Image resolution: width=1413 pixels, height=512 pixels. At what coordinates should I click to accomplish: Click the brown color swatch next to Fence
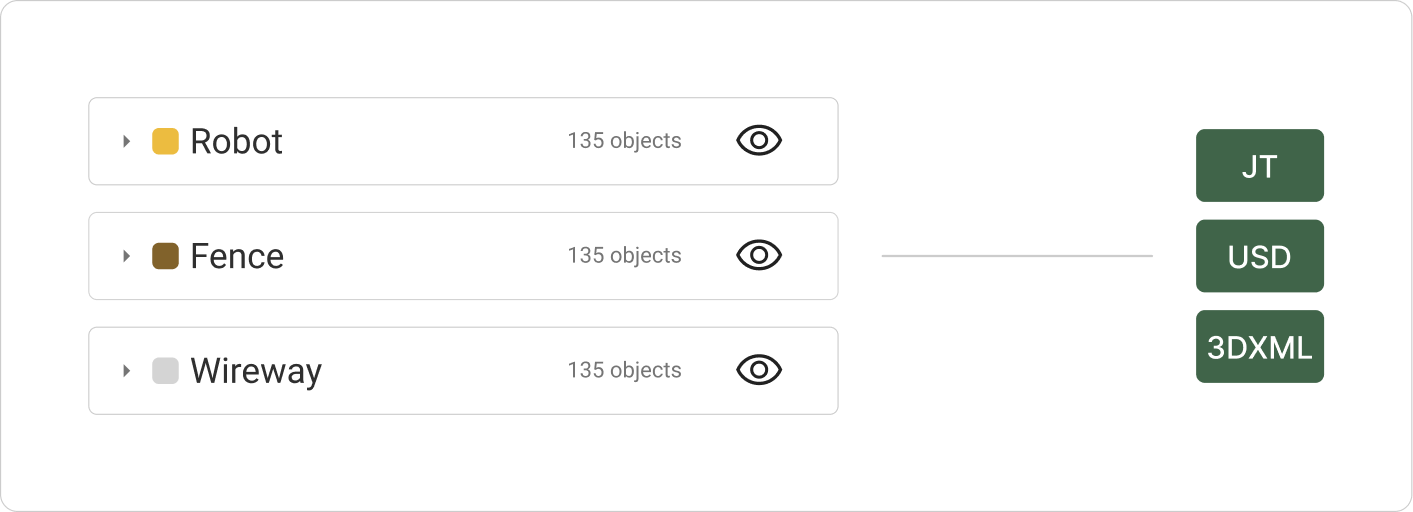point(165,256)
